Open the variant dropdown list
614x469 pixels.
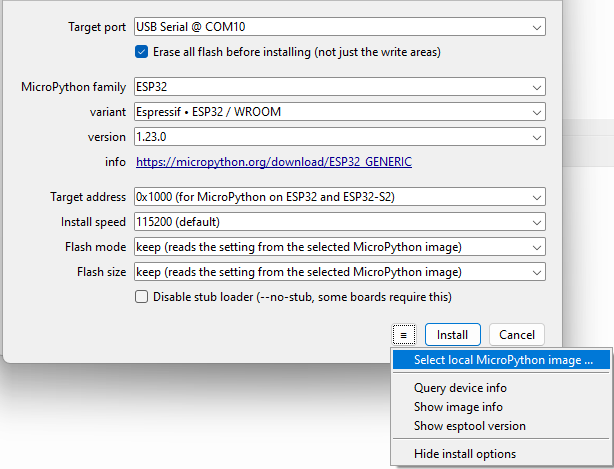click(x=537, y=112)
